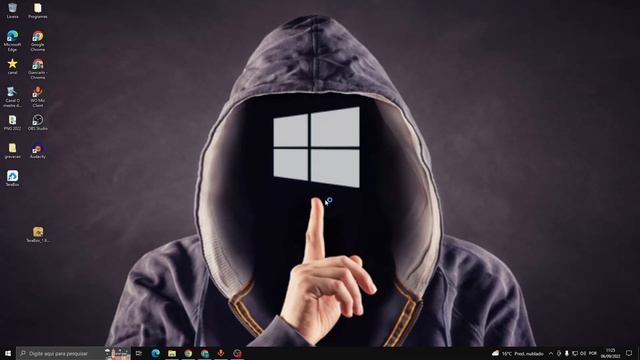
Task: Select the WO Mic Client shortcut
Action: point(38,97)
